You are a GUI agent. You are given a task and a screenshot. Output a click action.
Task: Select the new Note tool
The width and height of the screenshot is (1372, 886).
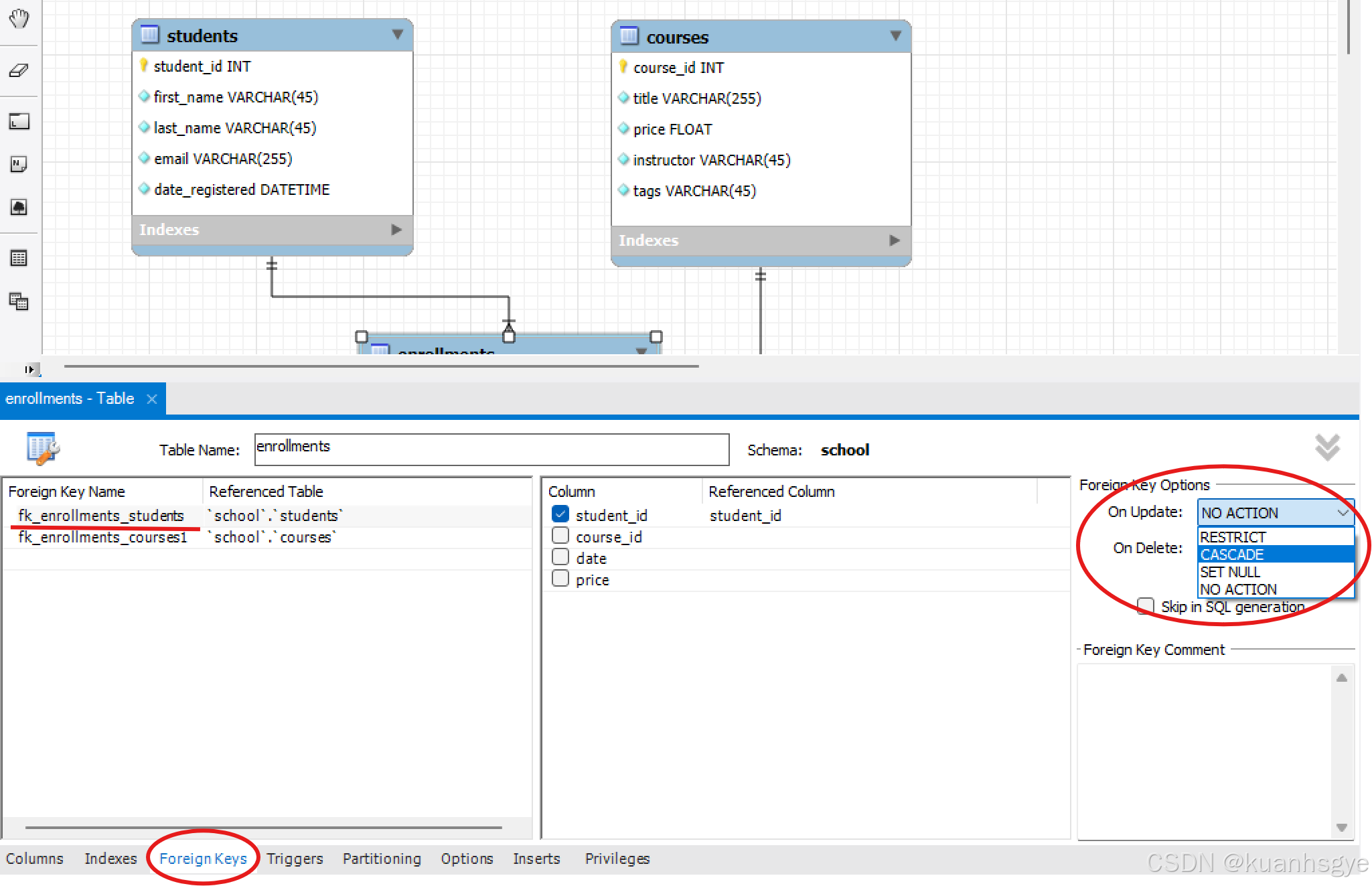click(x=19, y=164)
